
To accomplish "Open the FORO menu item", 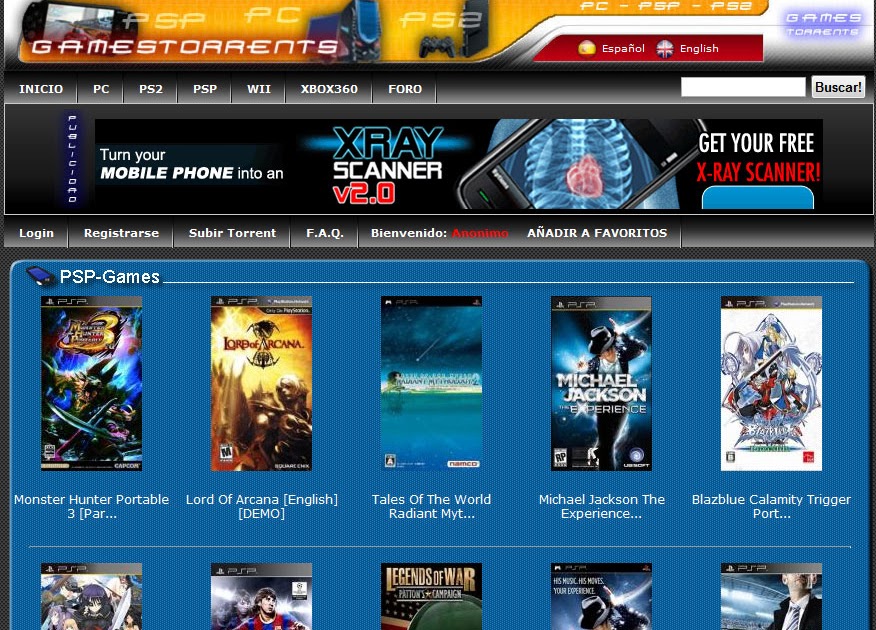I will 405,89.
